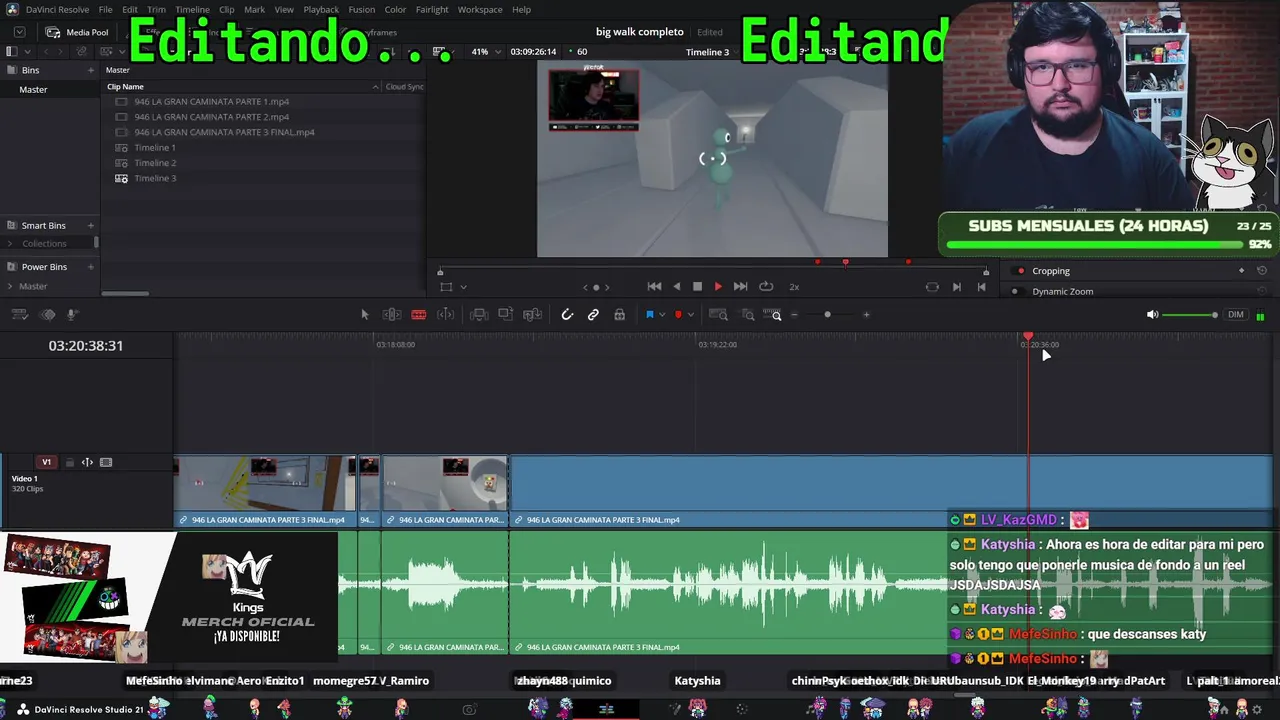The image size is (1280, 720).
Task: Zoom out timeline with minus button
Action: 795,315
